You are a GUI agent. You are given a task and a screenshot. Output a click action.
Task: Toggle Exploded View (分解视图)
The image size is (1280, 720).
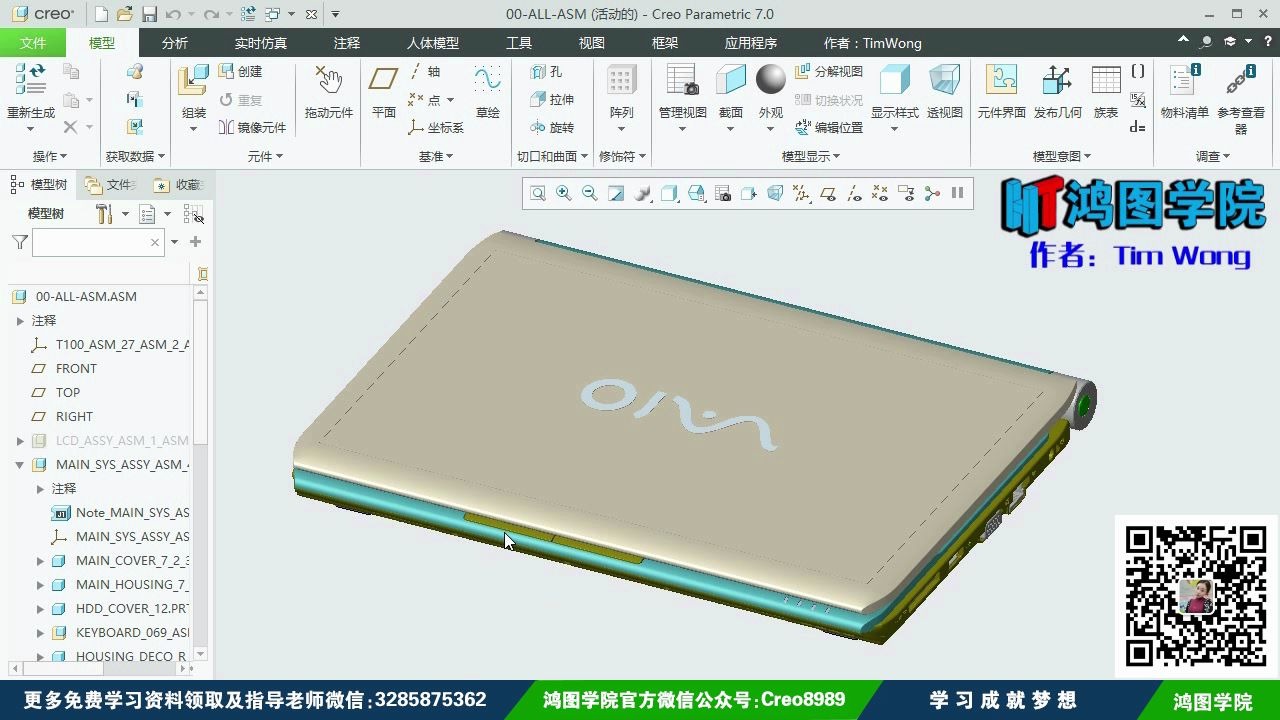pyautogui.click(x=829, y=71)
